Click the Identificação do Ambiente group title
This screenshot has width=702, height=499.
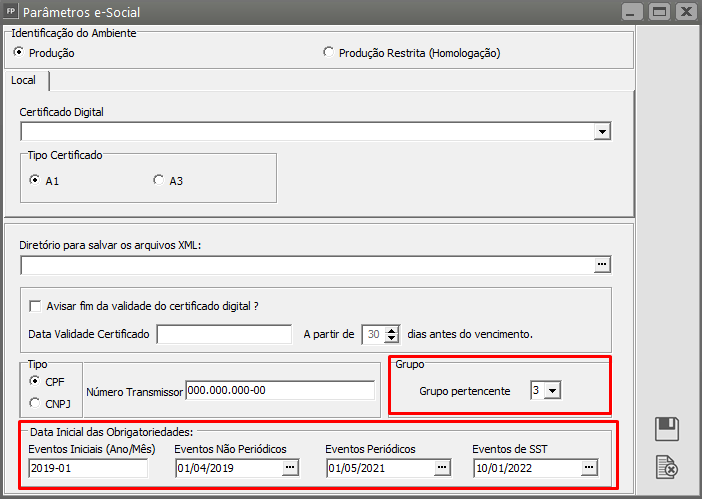(x=74, y=33)
